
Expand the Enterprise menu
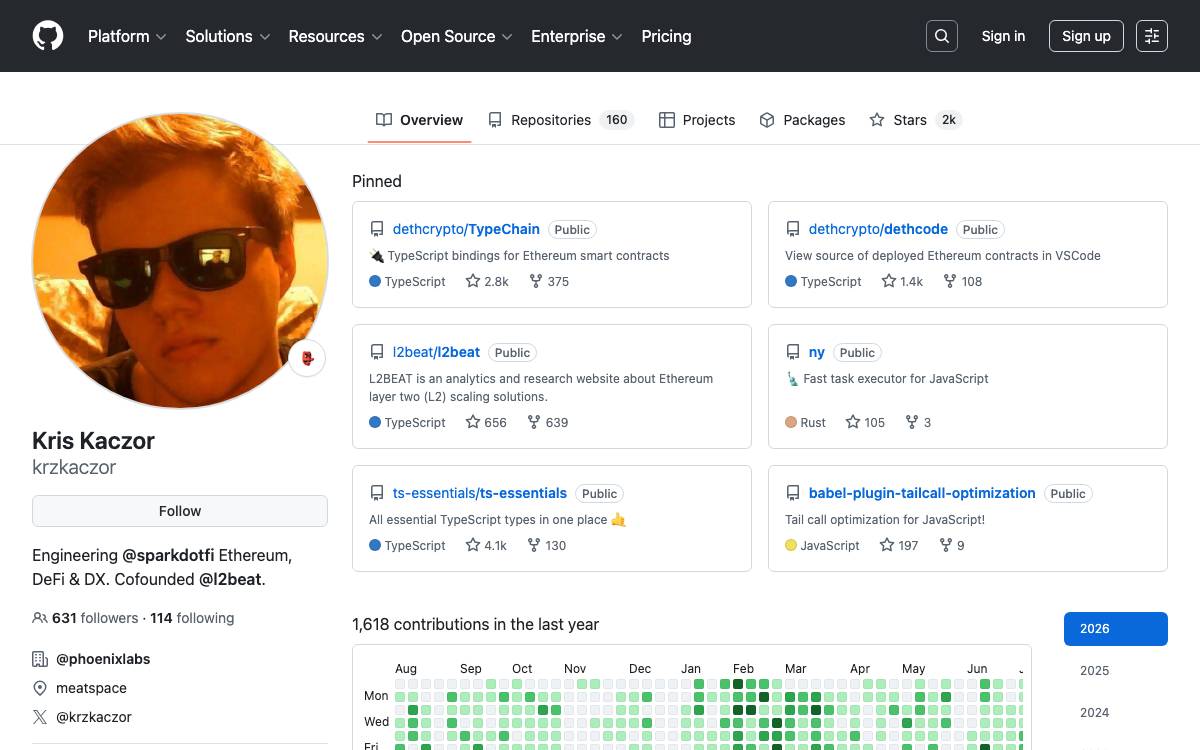(x=577, y=36)
